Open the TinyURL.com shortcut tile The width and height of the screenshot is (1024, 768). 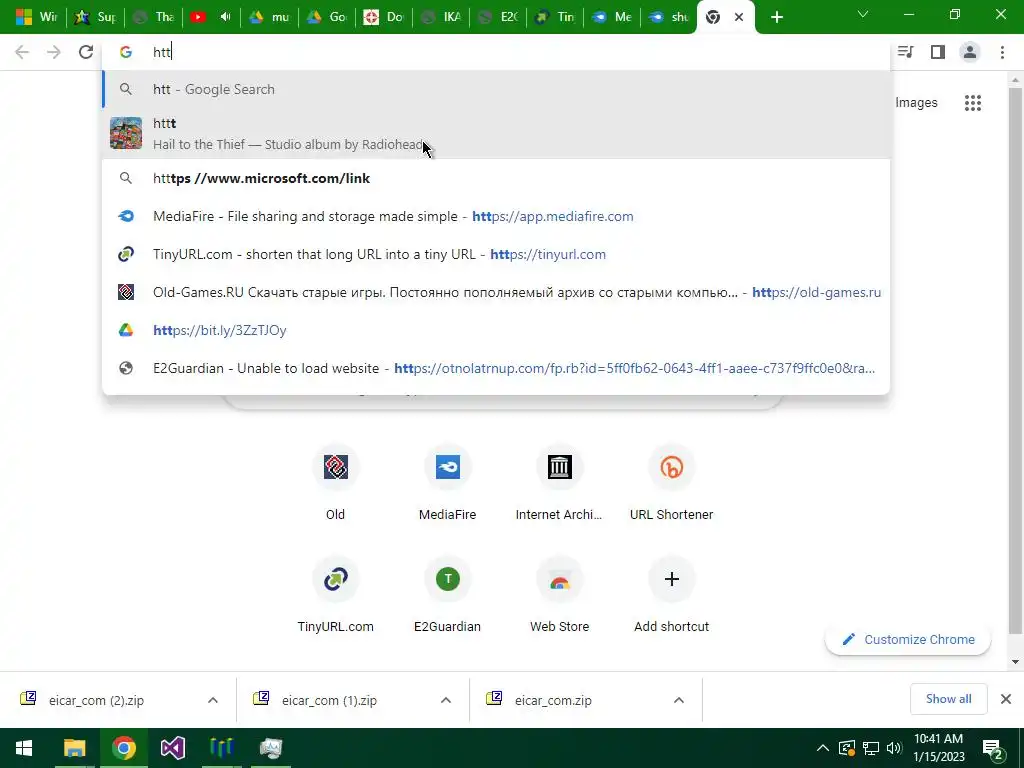pyautogui.click(x=336, y=596)
